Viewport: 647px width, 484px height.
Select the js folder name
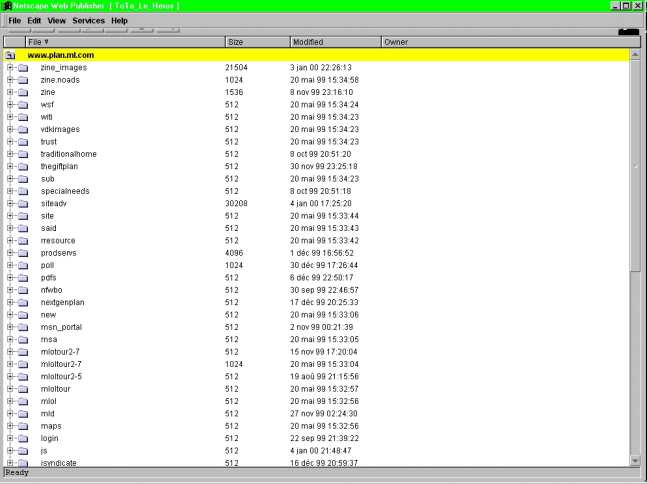tap(44, 451)
